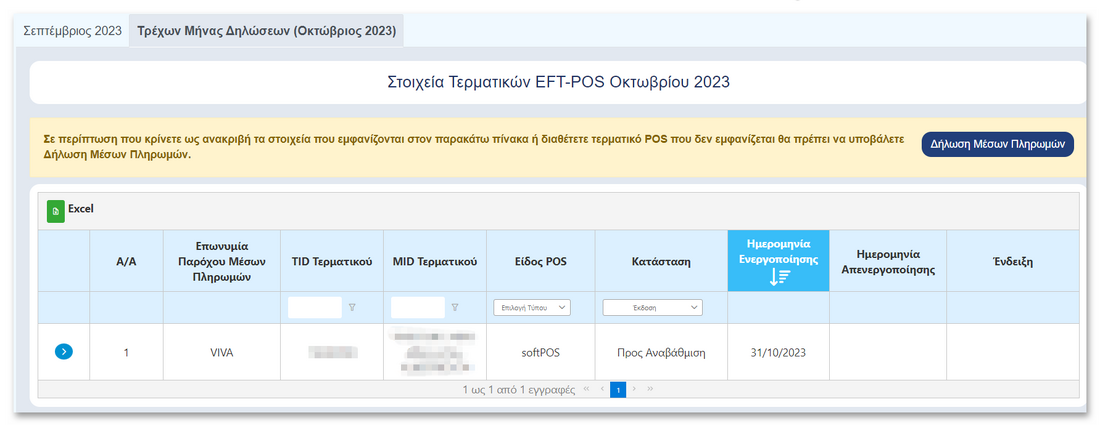Go to next page of results
The height and width of the screenshot is (426, 1100).
[634, 390]
